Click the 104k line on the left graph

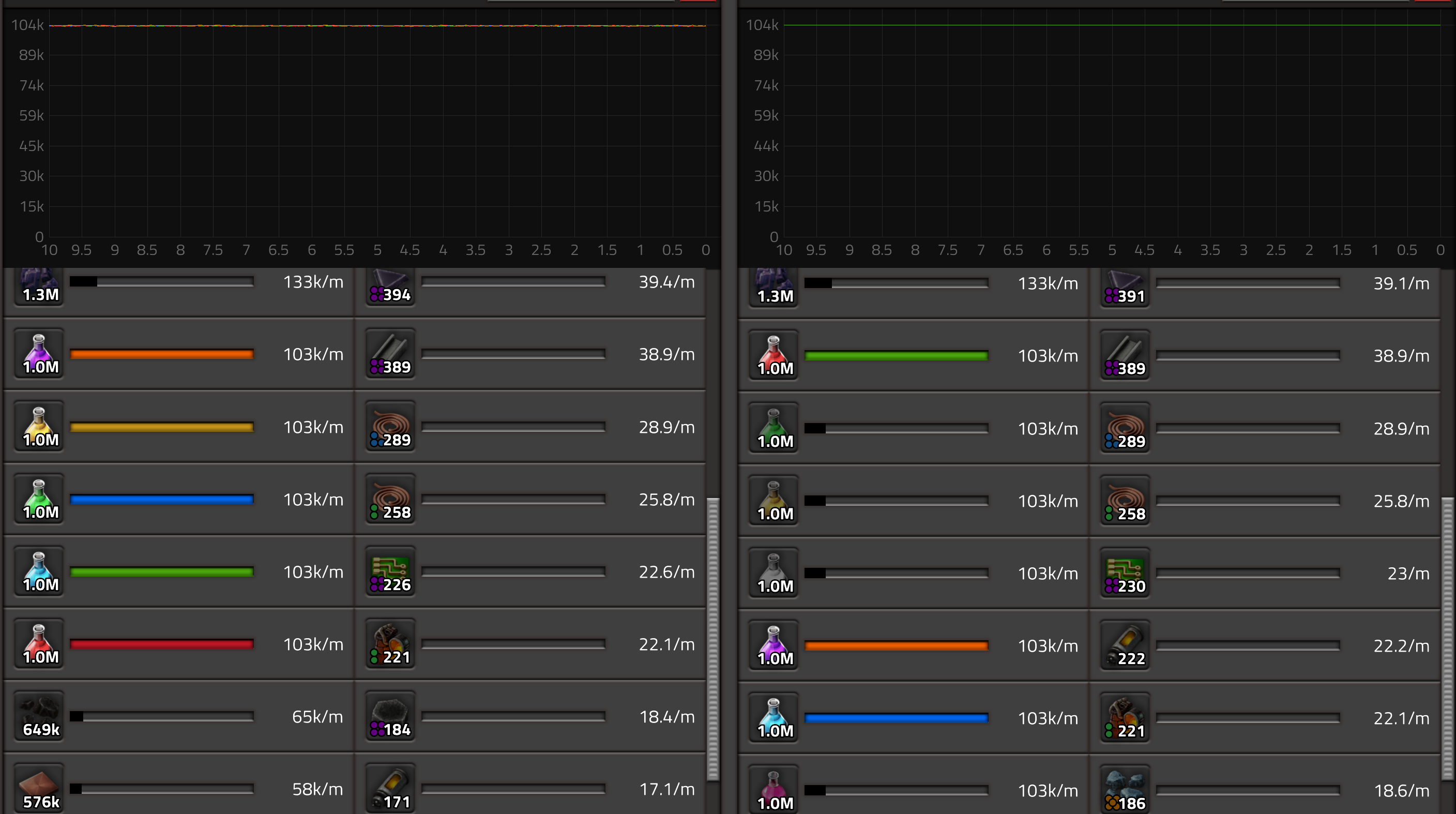coord(377,25)
